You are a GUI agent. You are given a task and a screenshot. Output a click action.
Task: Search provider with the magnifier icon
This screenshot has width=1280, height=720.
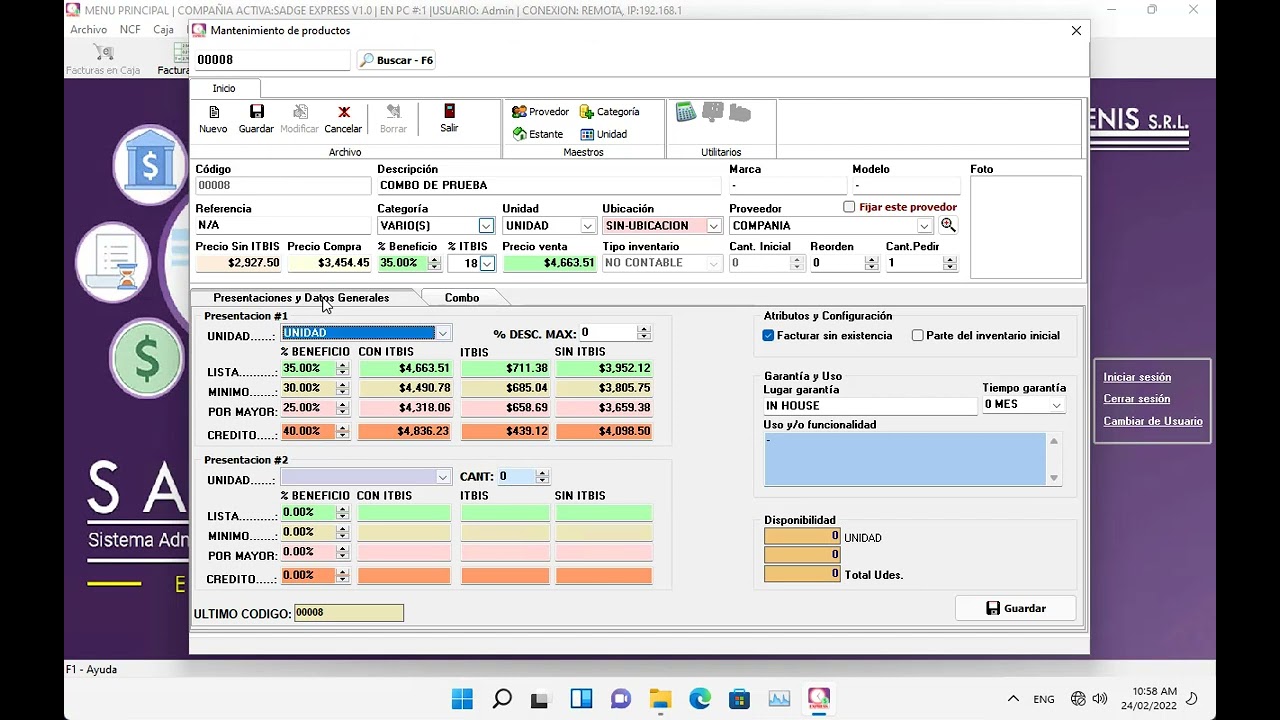[948, 225]
